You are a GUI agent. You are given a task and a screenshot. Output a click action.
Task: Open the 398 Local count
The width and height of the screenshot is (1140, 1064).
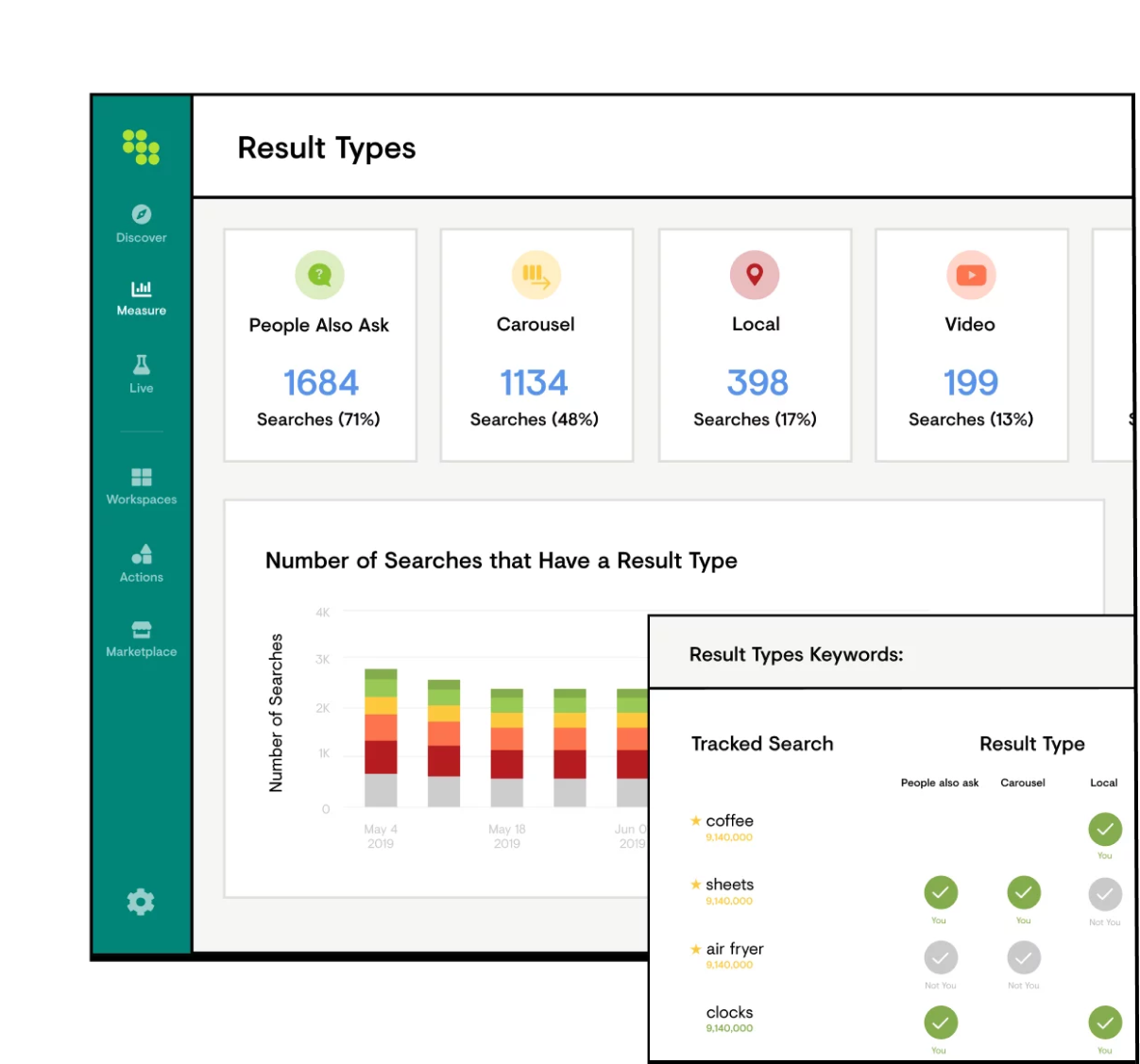[x=757, y=382]
